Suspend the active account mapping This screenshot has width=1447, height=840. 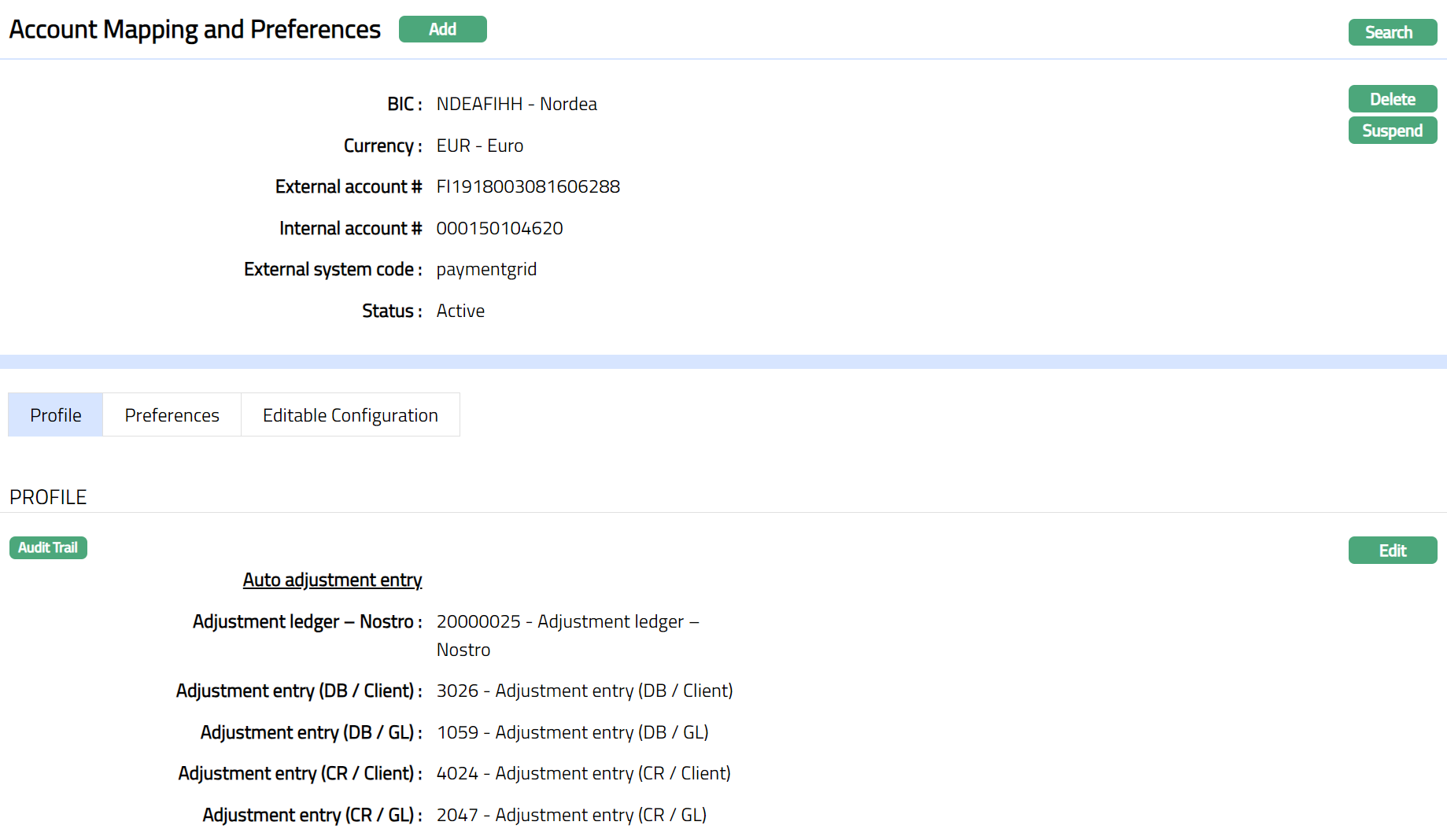click(x=1392, y=131)
